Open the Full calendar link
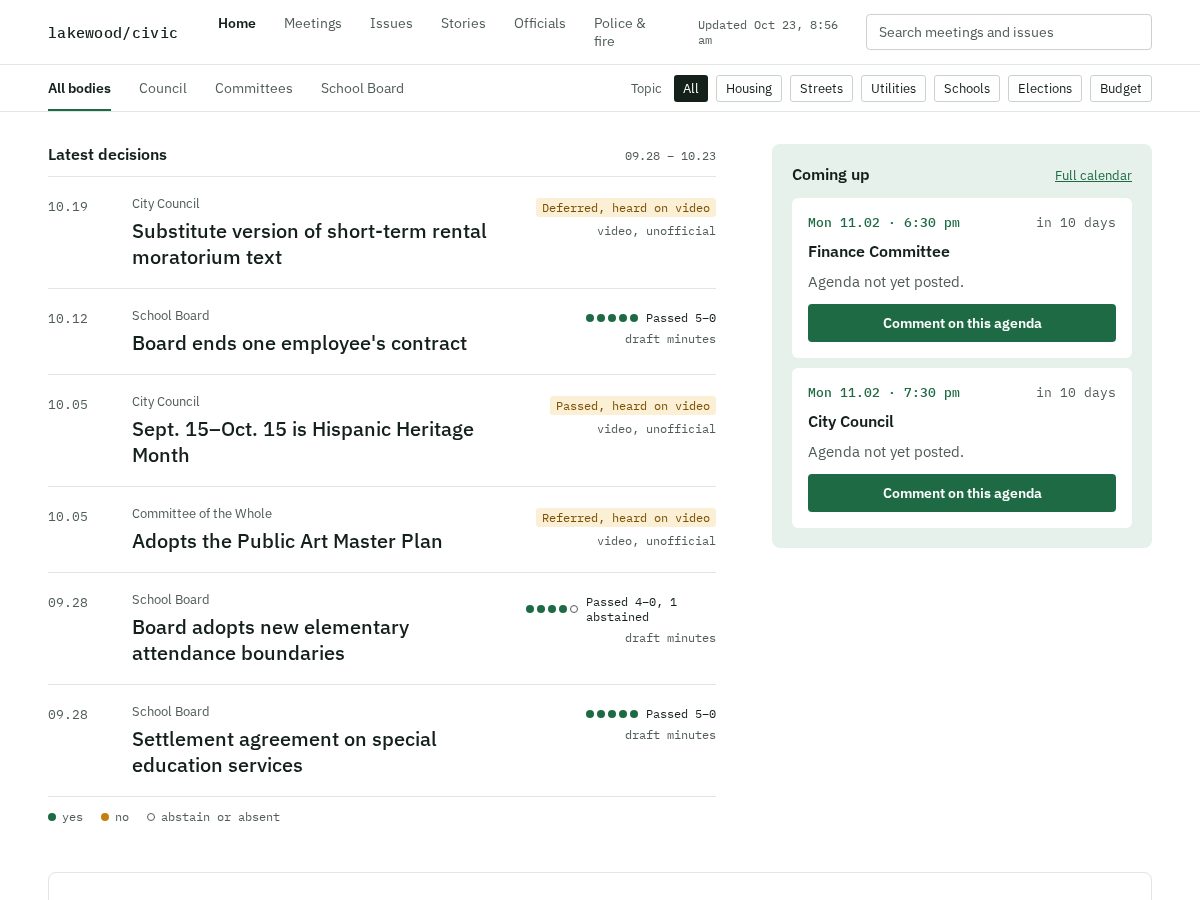This screenshot has width=1200, height=900. point(1093,175)
